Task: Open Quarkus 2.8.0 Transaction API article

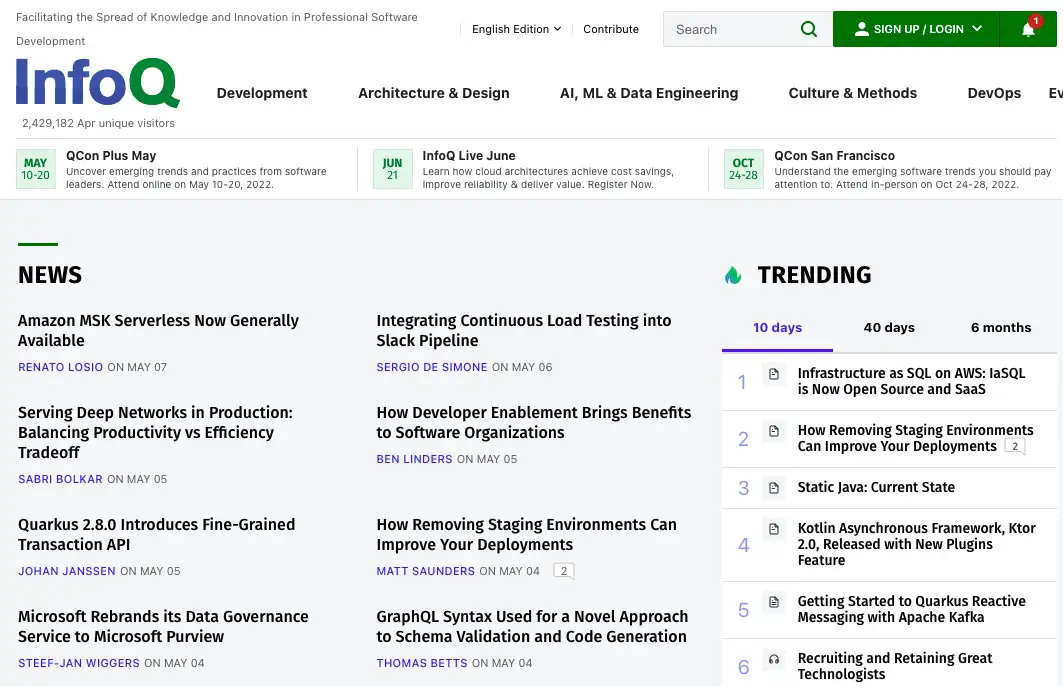Action: pos(157,535)
